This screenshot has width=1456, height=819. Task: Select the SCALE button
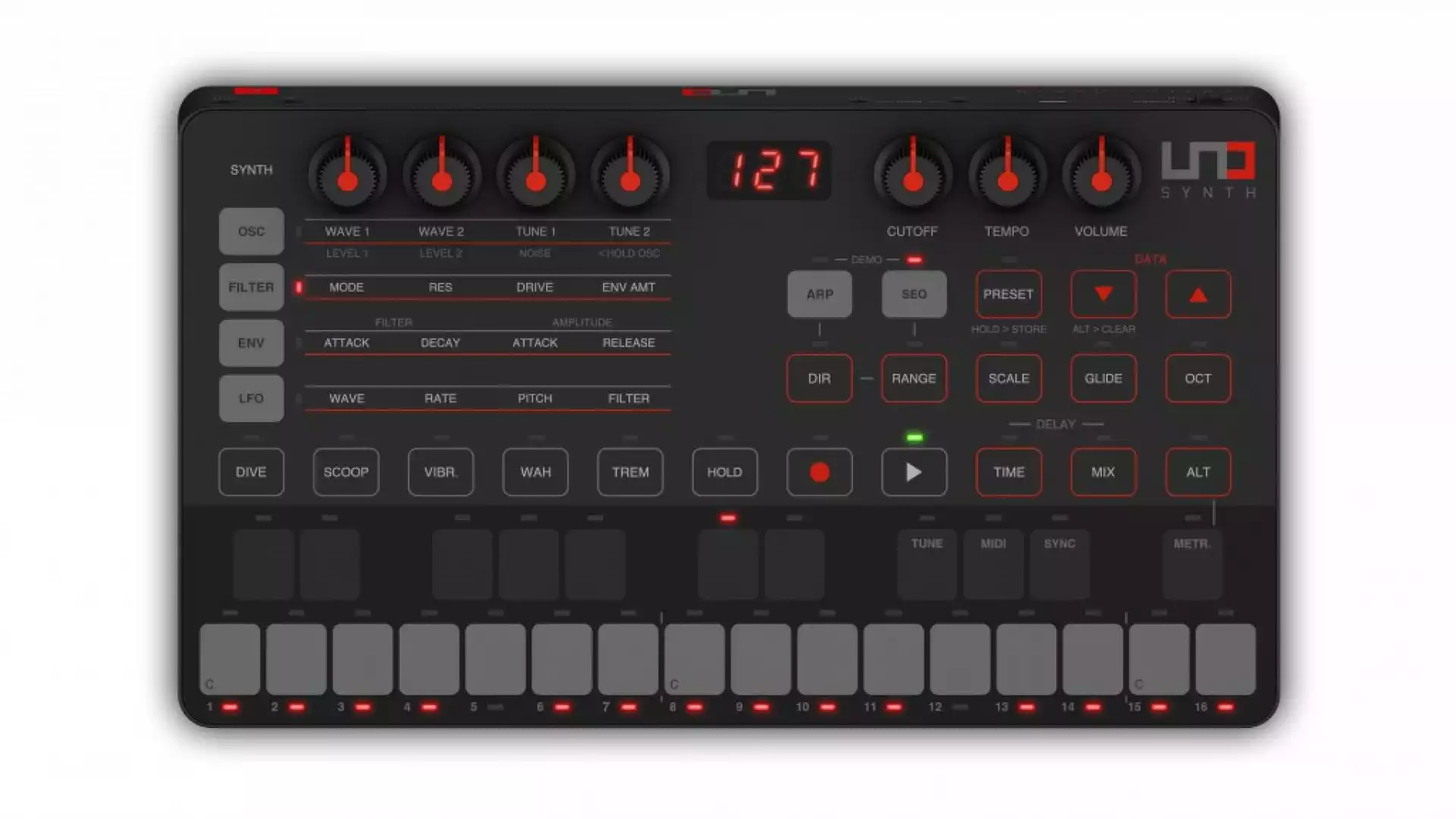[1008, 378]
